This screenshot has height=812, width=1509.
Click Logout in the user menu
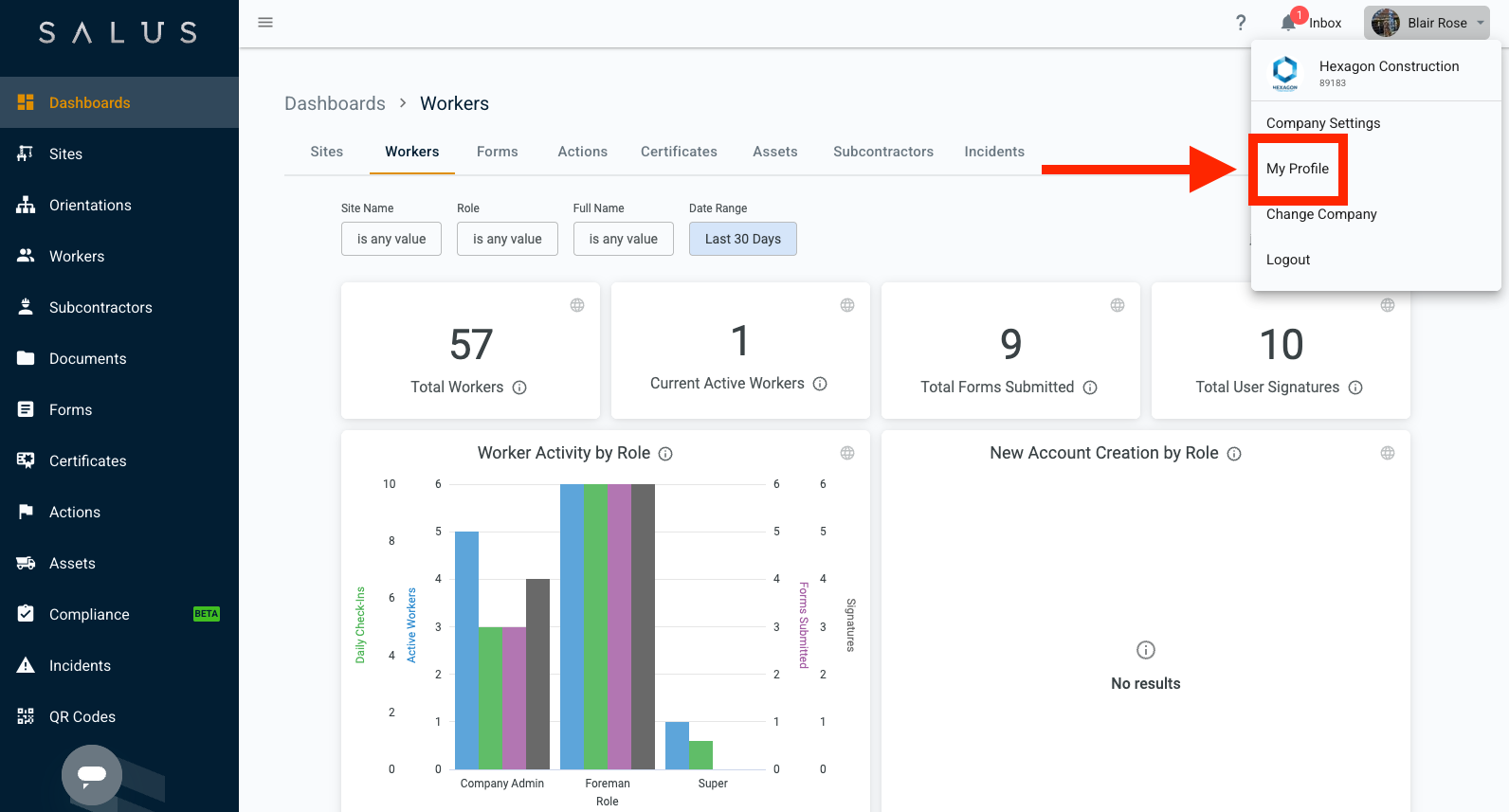click(1288, 260)
